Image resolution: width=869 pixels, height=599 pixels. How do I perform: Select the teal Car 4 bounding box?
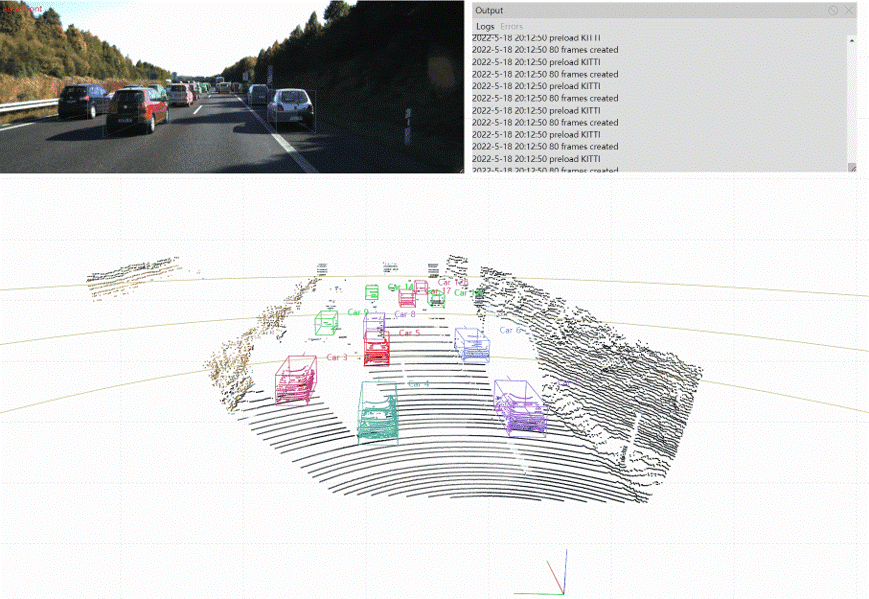(x=379, y=412)
